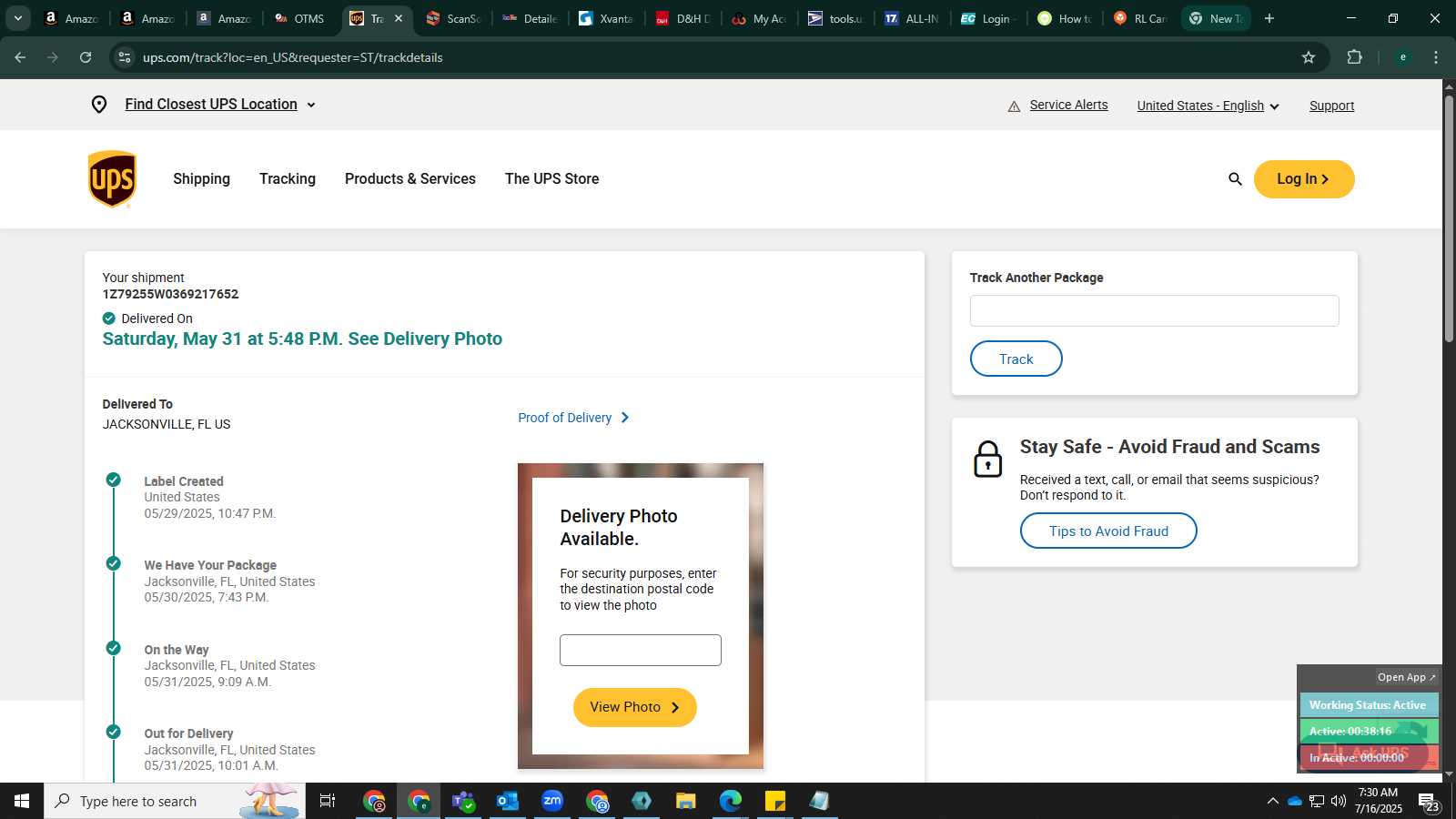Open the Service Alerts link

coord(1068,105)
